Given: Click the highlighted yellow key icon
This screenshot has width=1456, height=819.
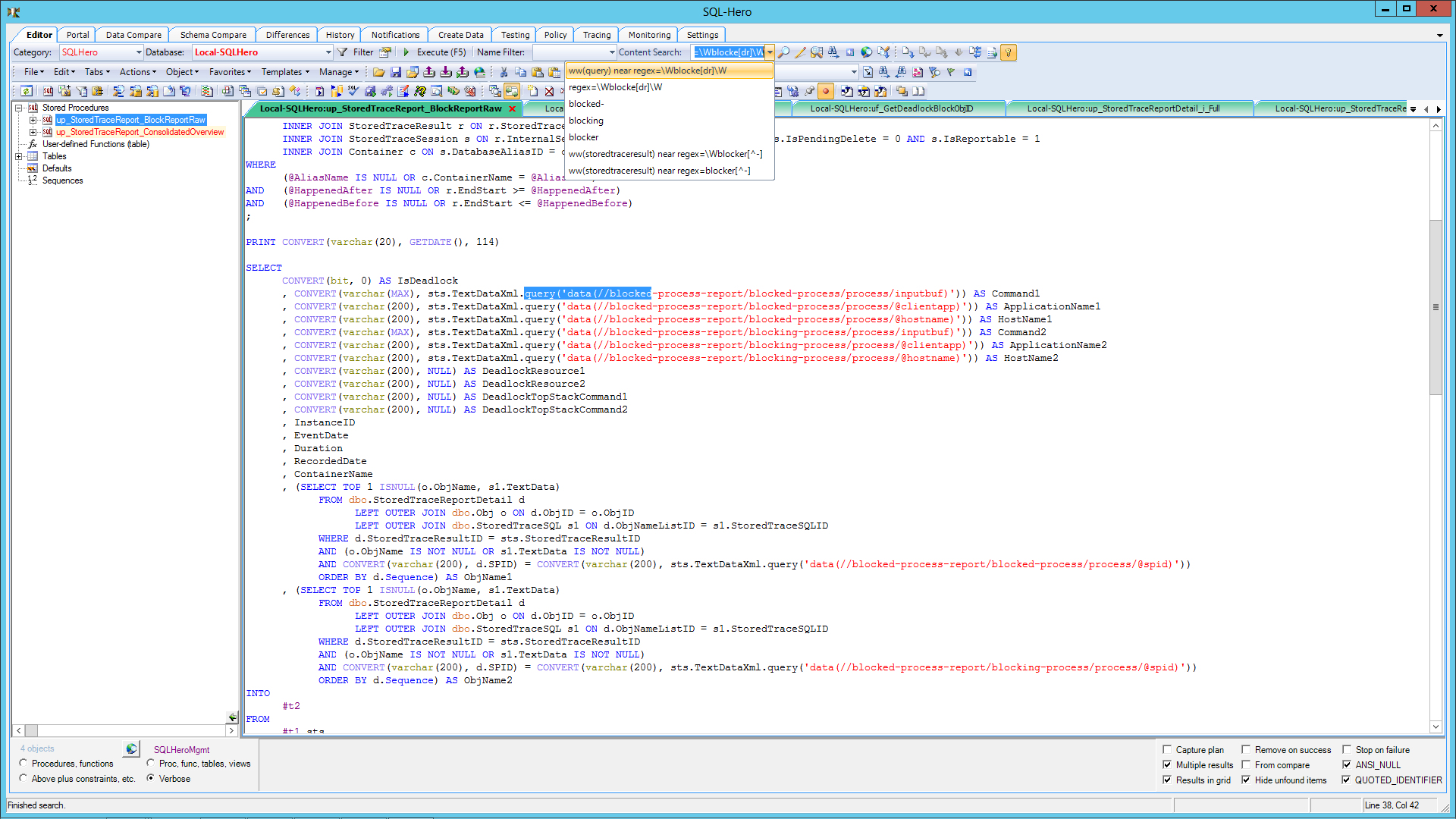Looking at the screenshot, I should [1009, 52].
